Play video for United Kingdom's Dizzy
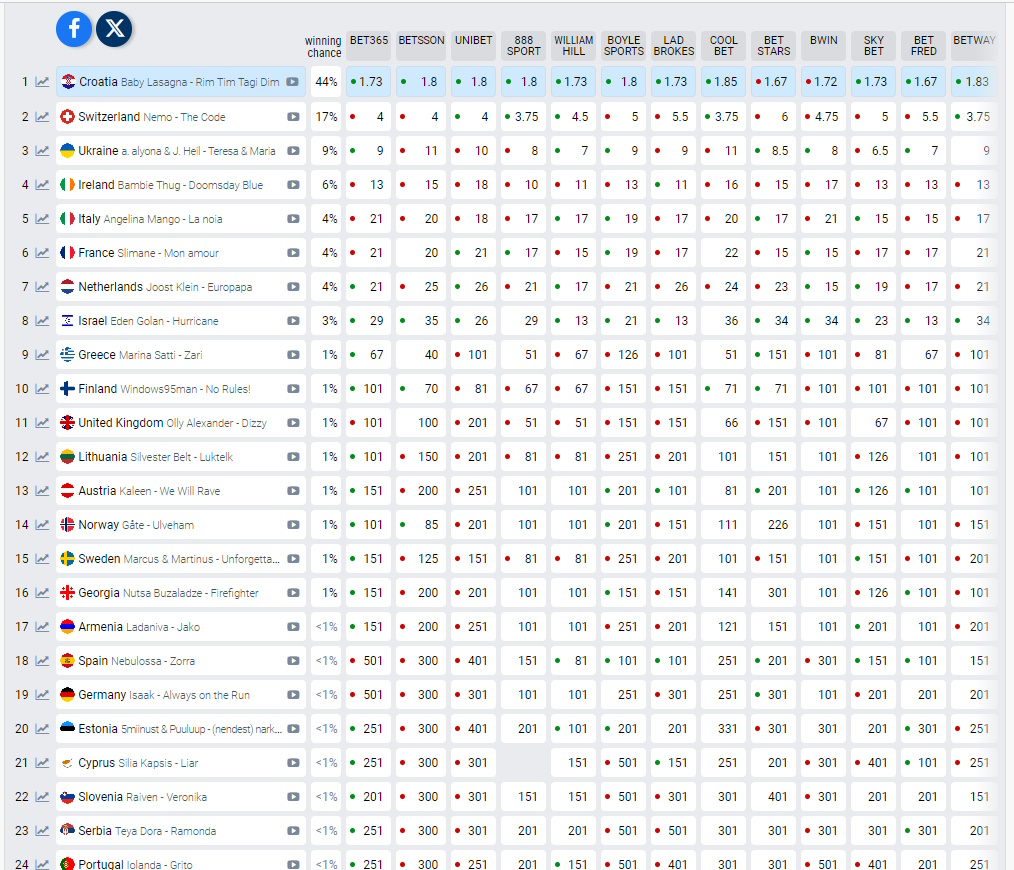This screenshot has width=1014, height=870. point(293,423)
